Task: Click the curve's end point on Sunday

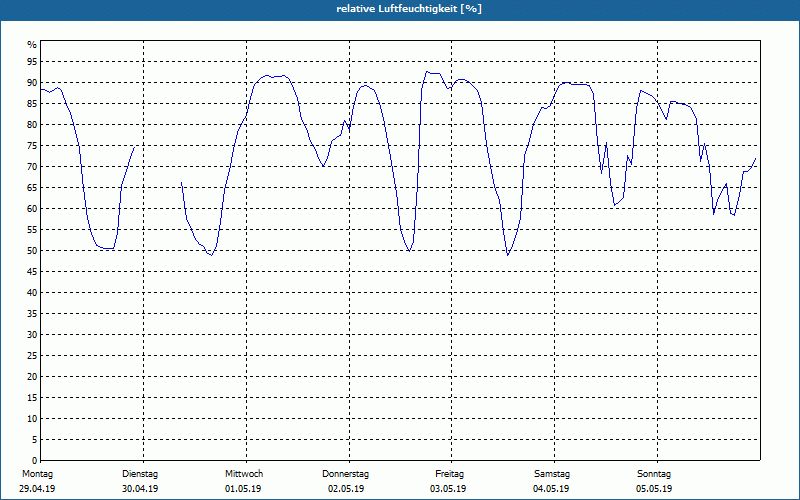Action: coord(756,159)
